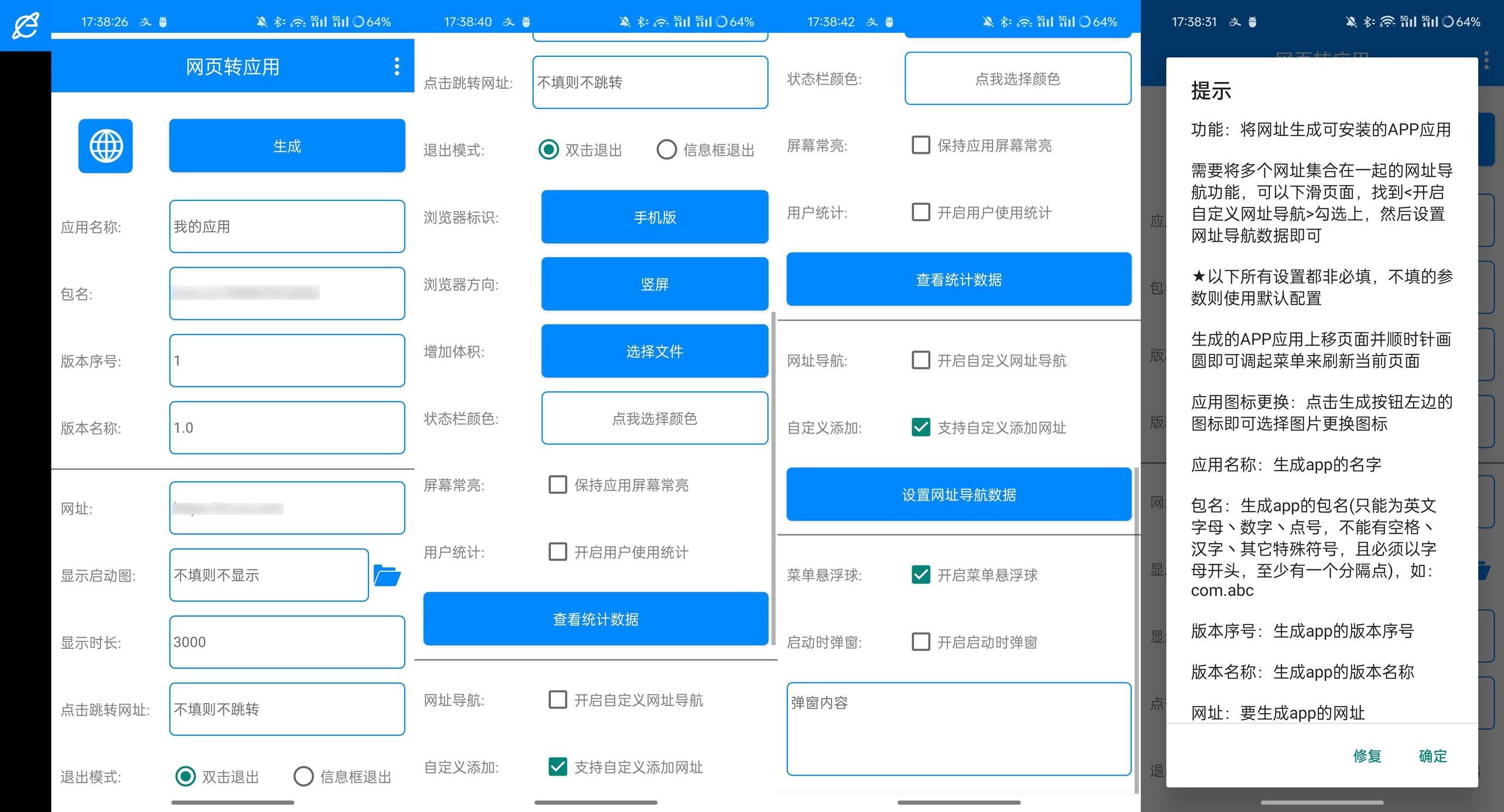
Task: Click the battery 64% indicator
Action: [x=372, y=22]
